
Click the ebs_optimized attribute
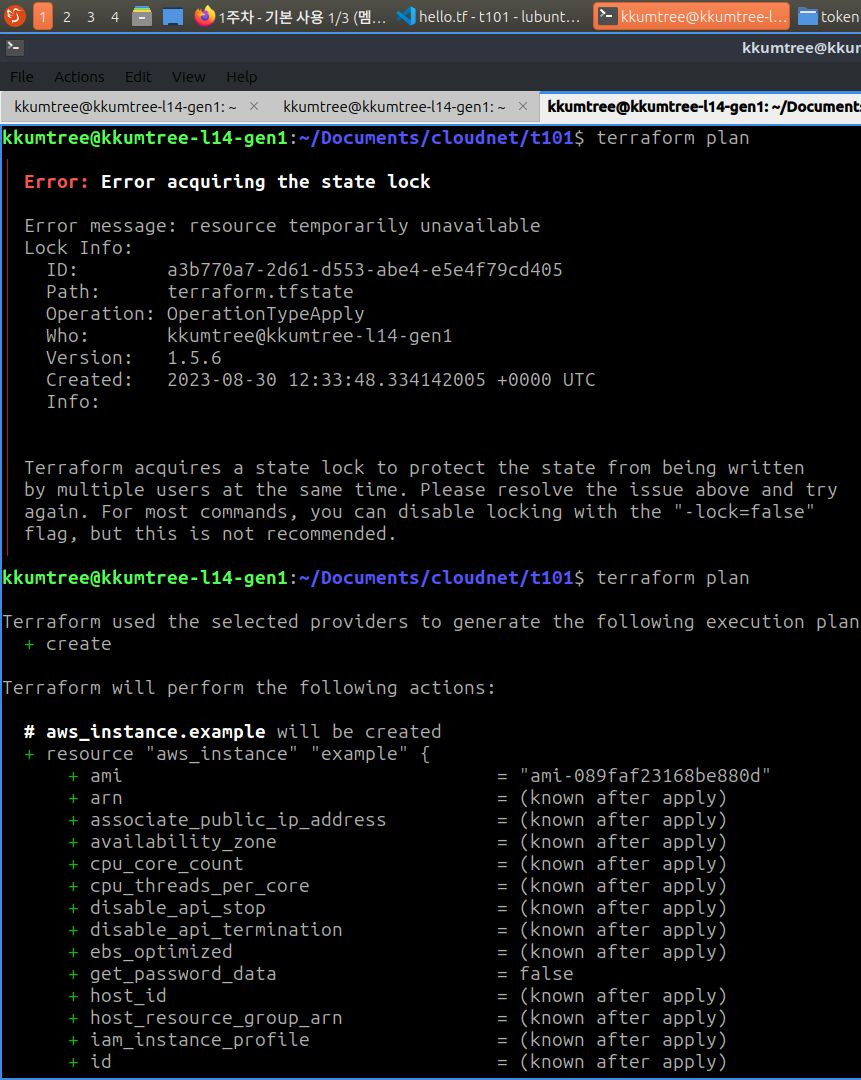[x=161, y=953]
